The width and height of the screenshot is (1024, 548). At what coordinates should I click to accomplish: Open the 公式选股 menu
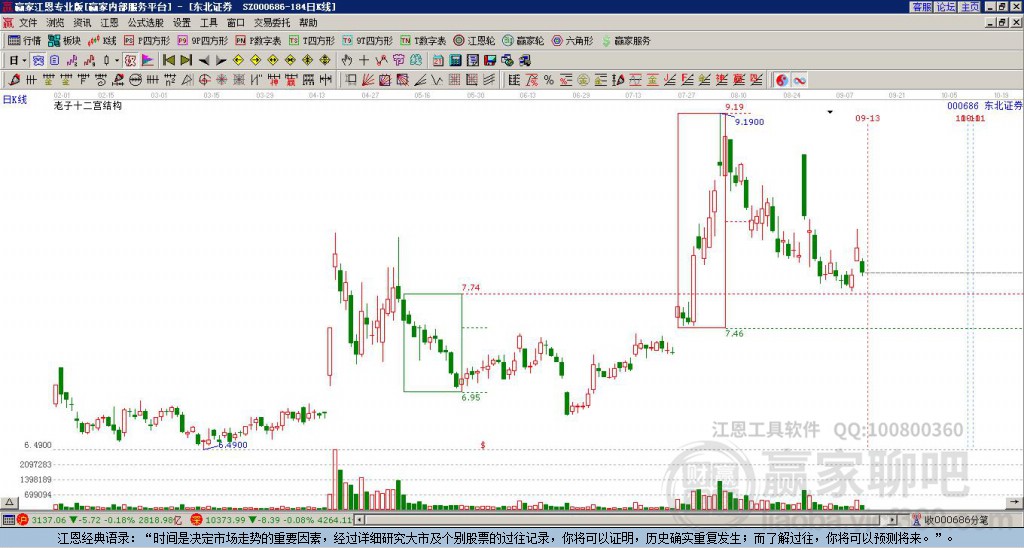coord(146,23)
